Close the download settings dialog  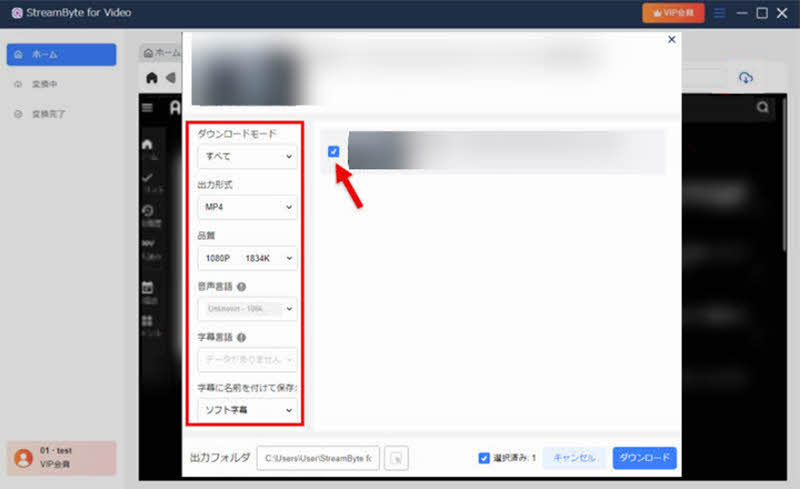click(671, 40)
